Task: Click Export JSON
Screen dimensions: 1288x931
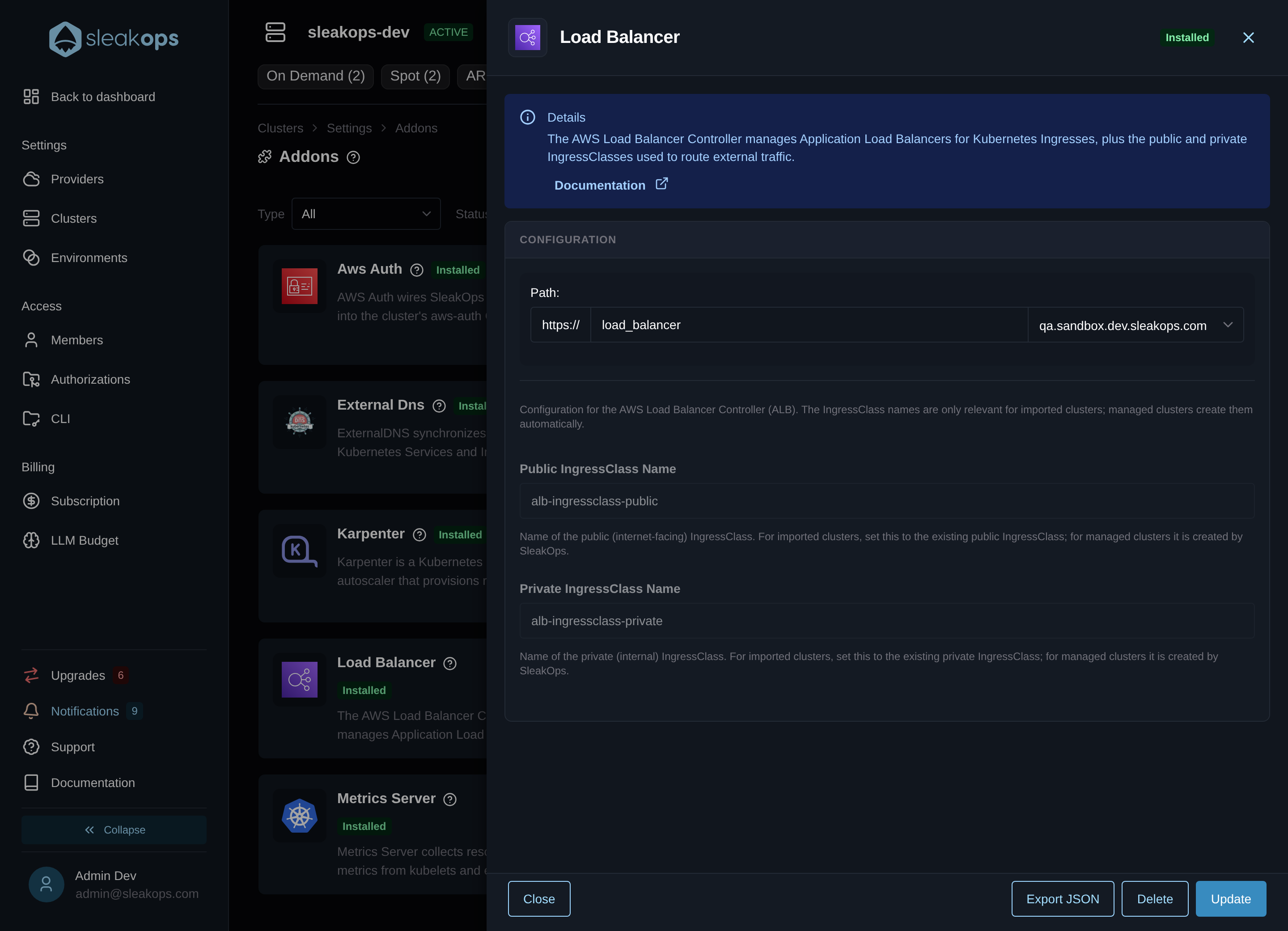Action: coord(1063,899)
